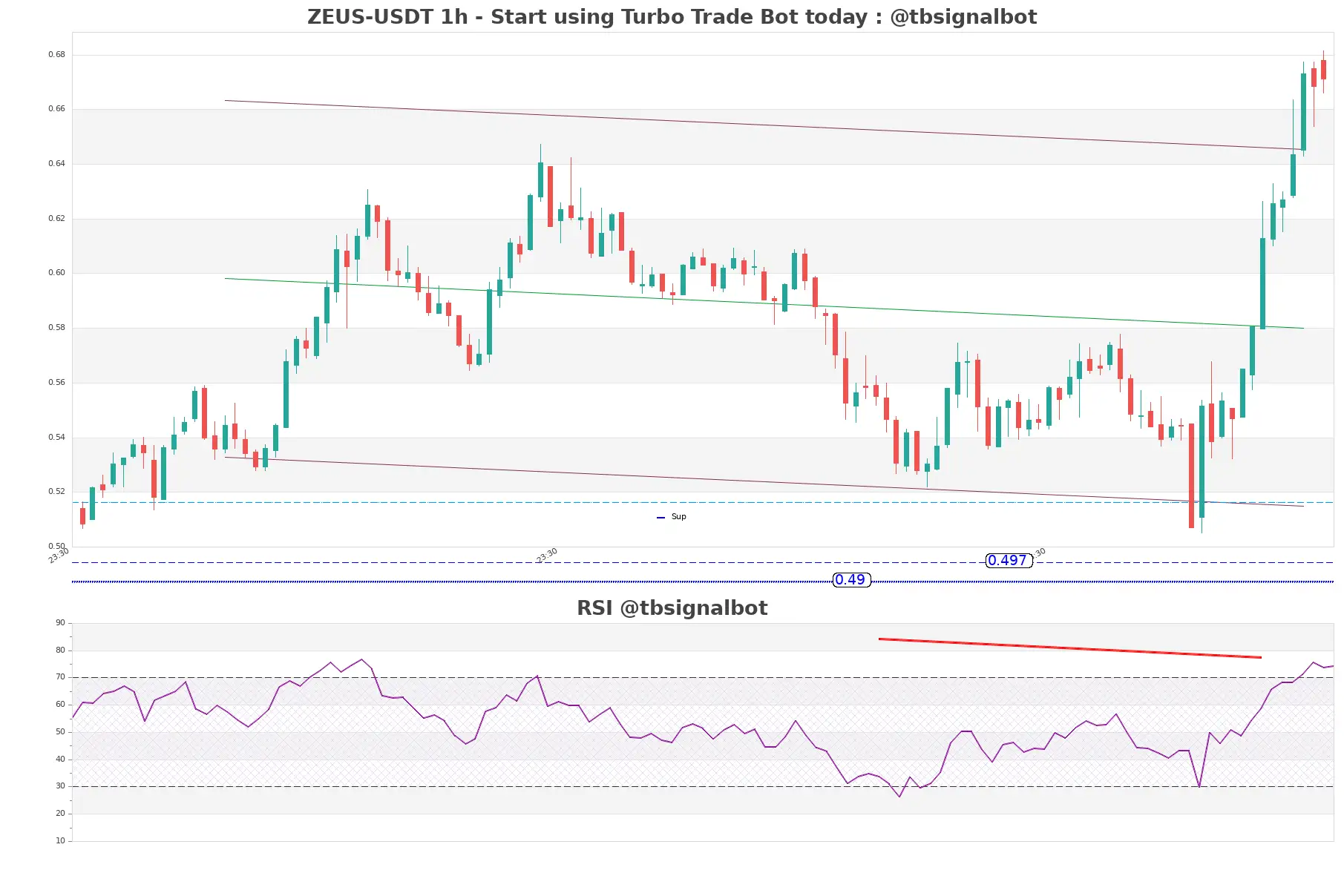
Task: Click the RSI 30 axis label
Action: coord(60,785)
